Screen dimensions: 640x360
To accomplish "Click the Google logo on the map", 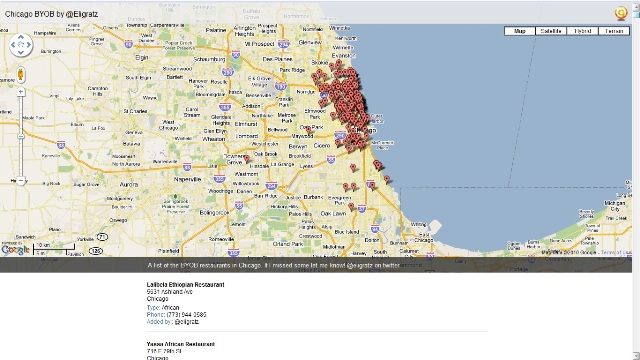I will tap(15, 249).
